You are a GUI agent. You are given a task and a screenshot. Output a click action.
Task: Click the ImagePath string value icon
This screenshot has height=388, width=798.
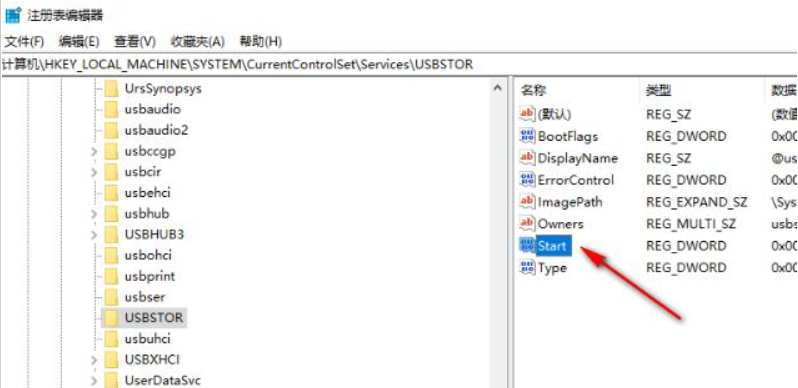tap(527, 202)
